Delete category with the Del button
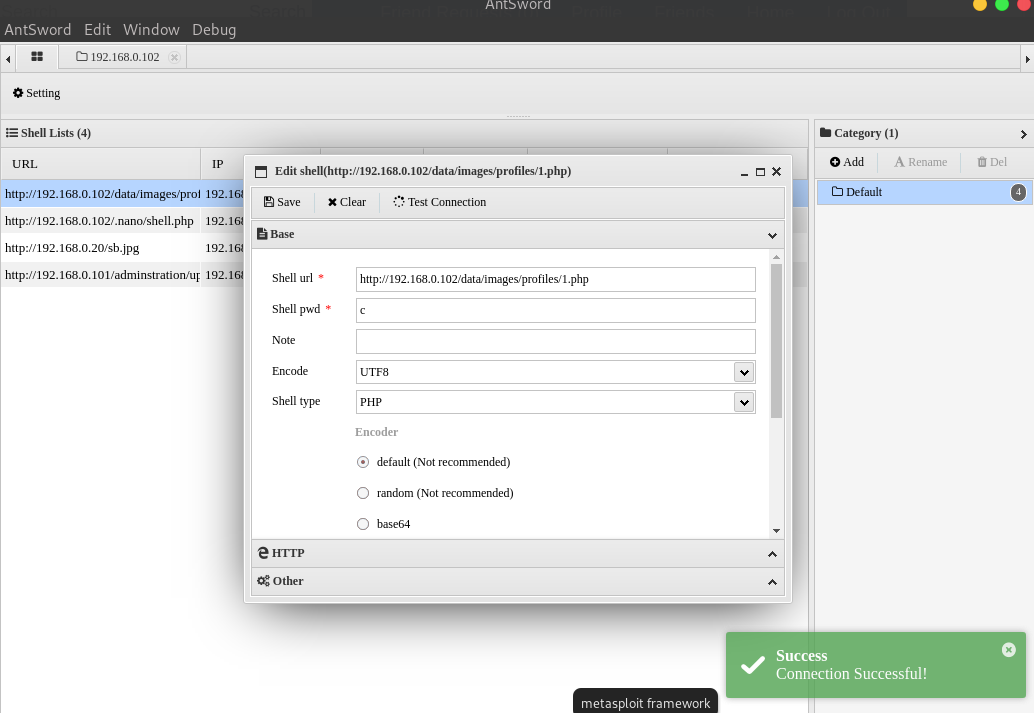This screenshot has width=1034, height=713. [x=992, y=162]
